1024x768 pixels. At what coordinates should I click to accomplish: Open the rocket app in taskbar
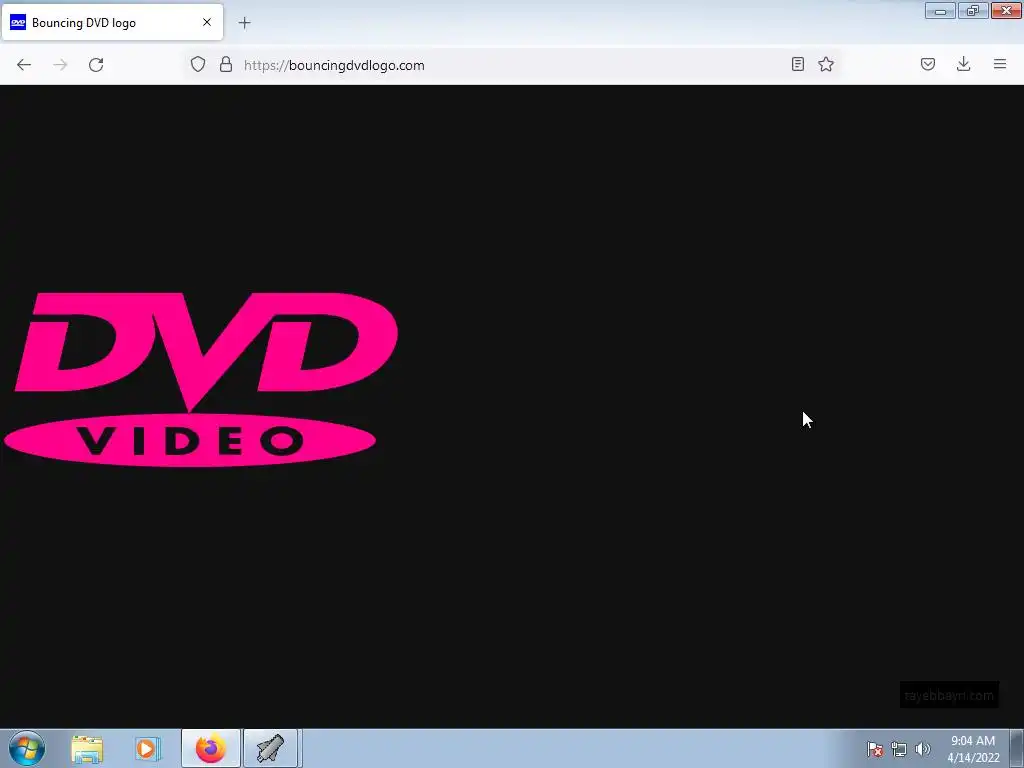click(x=270, y=748)
